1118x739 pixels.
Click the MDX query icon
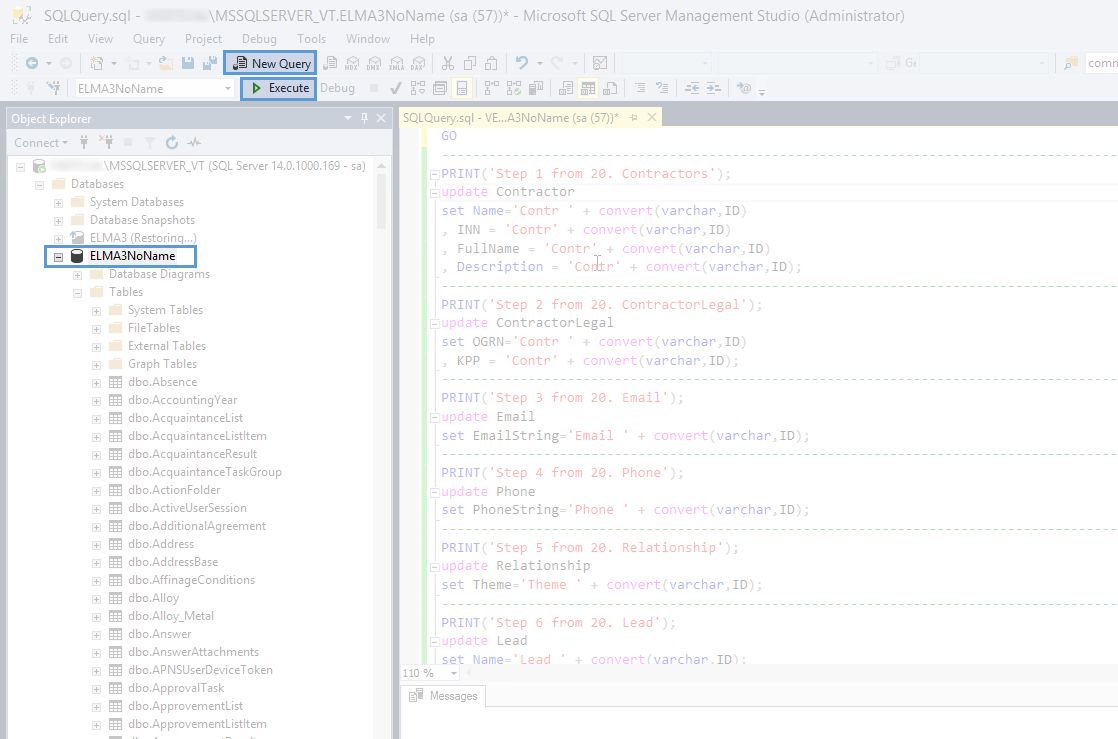(352, 63)
